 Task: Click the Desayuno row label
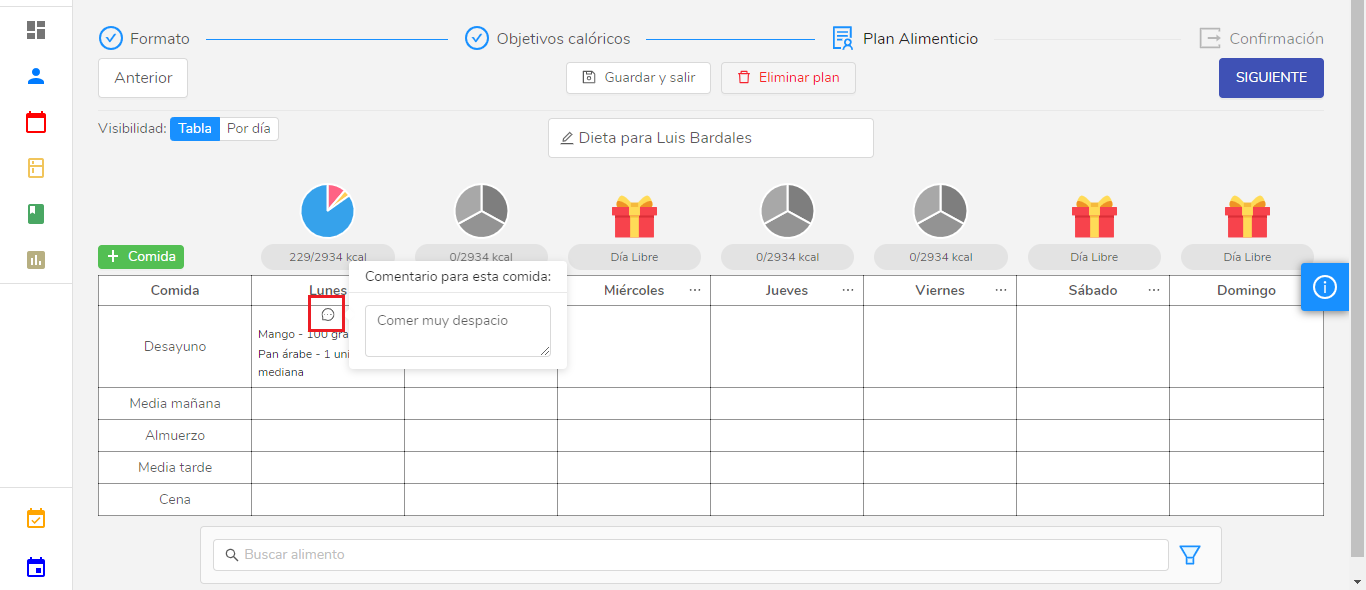tap(175, 347)
